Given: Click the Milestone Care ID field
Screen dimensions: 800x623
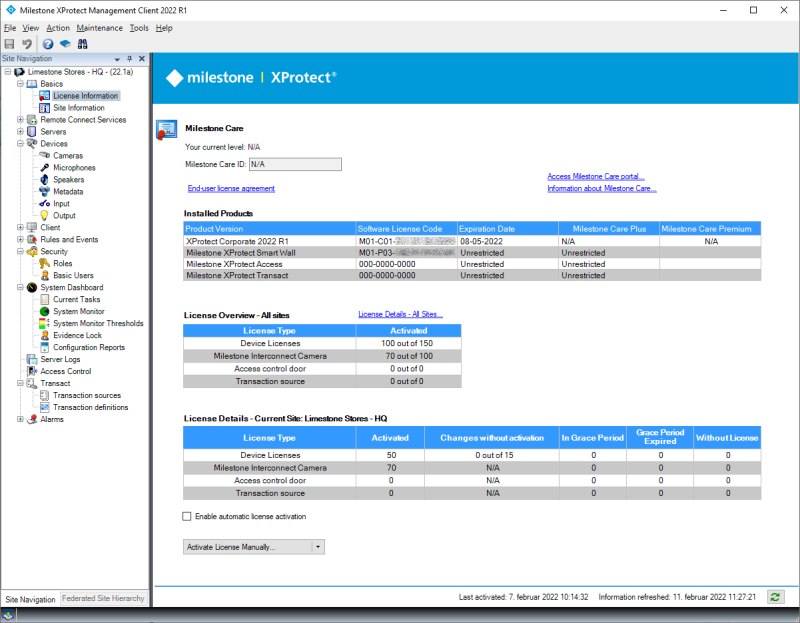Looking at the screenshot, I should (x=295, y=164).
